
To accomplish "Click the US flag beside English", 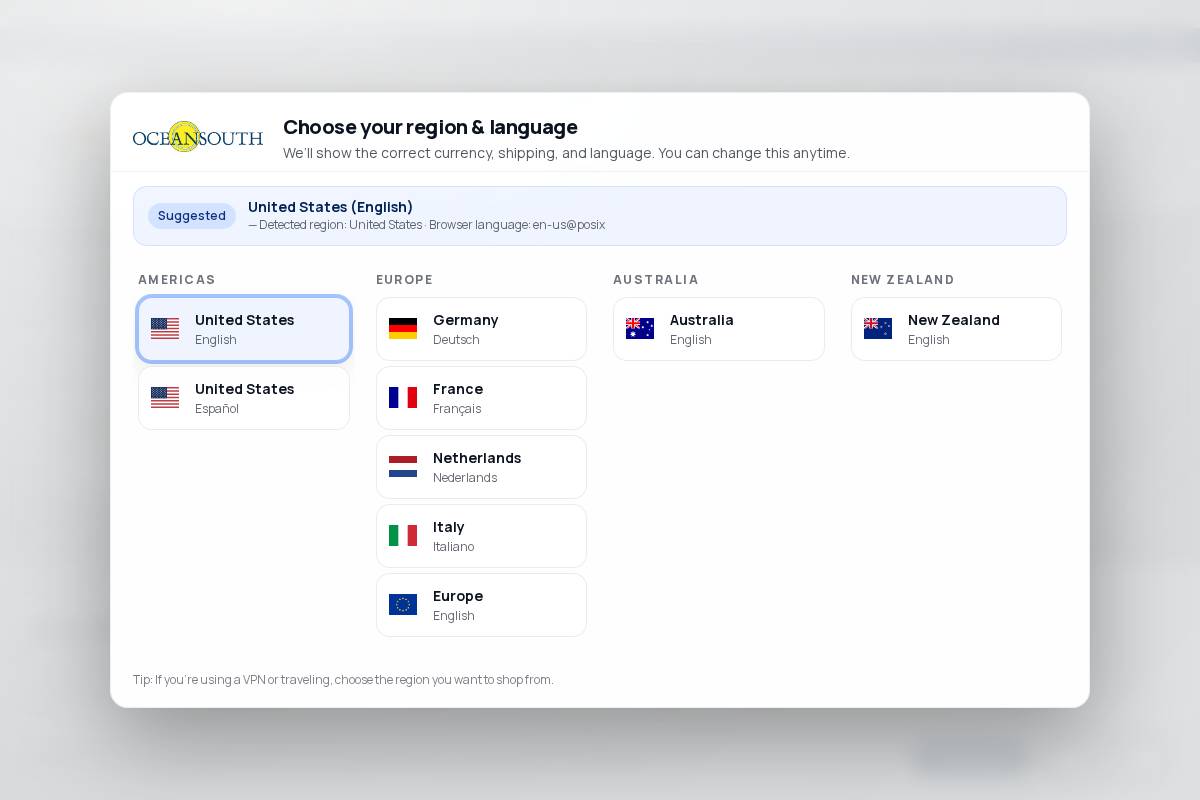I will (x=165, y=328).
